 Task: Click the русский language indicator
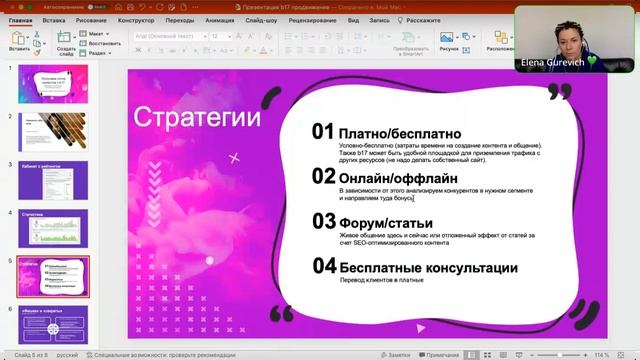click(x=67, y=355)
